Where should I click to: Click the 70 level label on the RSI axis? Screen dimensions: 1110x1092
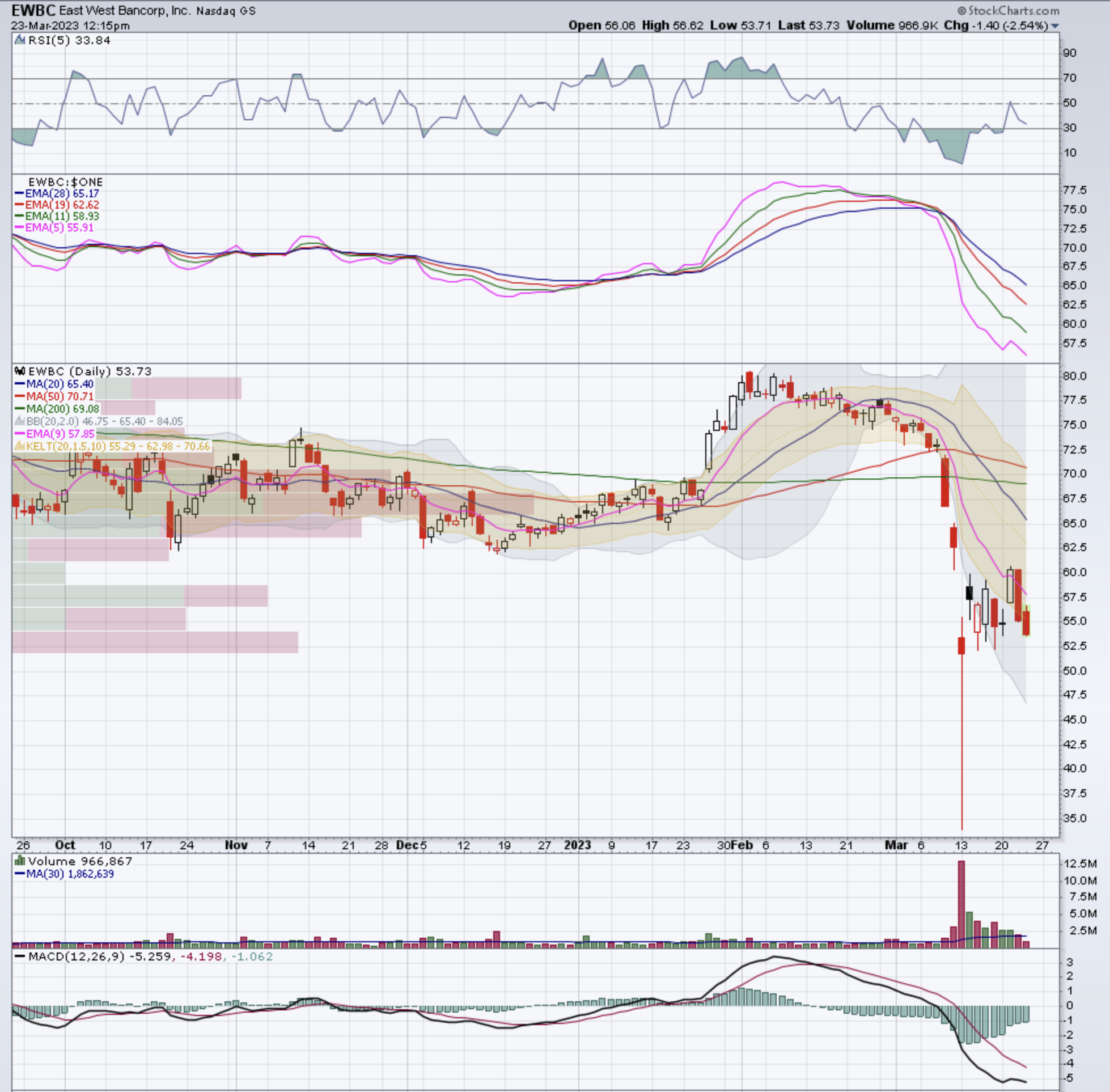pos(1070,78)
